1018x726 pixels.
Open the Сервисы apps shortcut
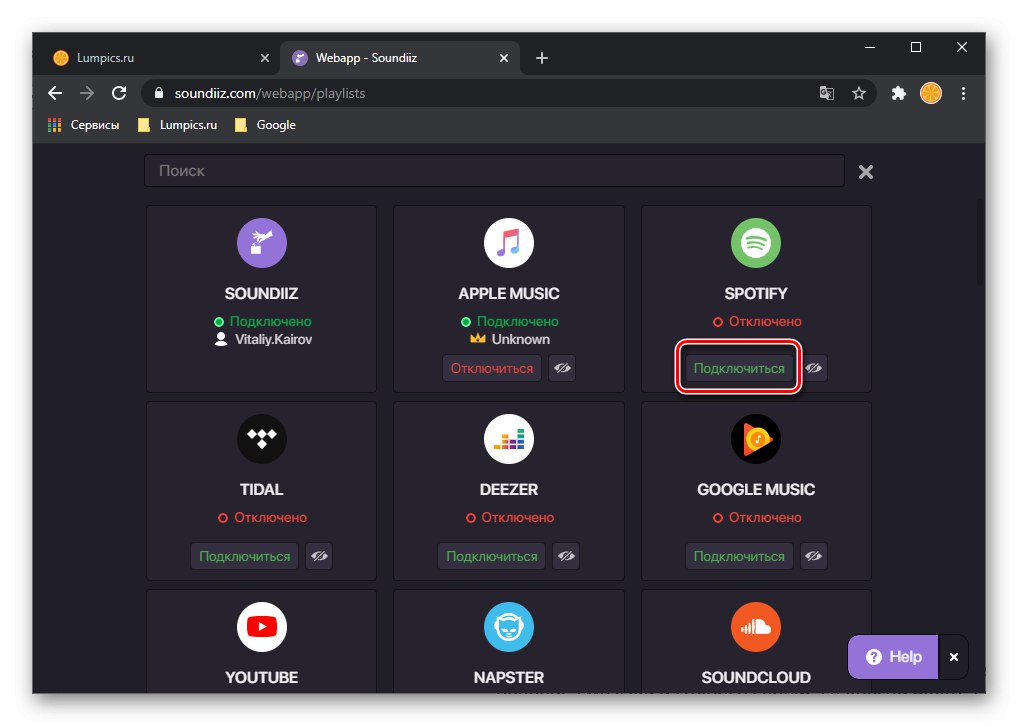point(84,125)
